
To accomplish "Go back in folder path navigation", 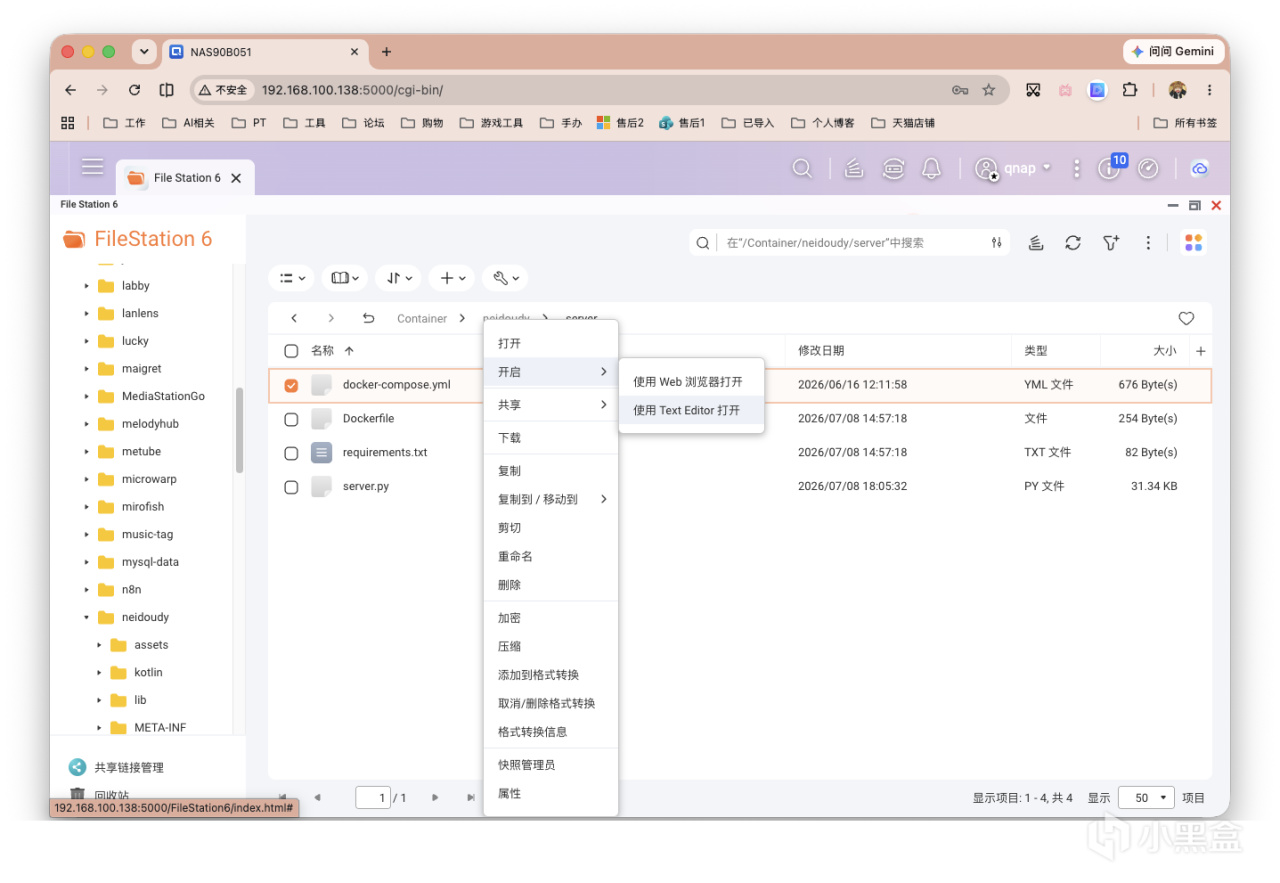I will tap(294, 318).
